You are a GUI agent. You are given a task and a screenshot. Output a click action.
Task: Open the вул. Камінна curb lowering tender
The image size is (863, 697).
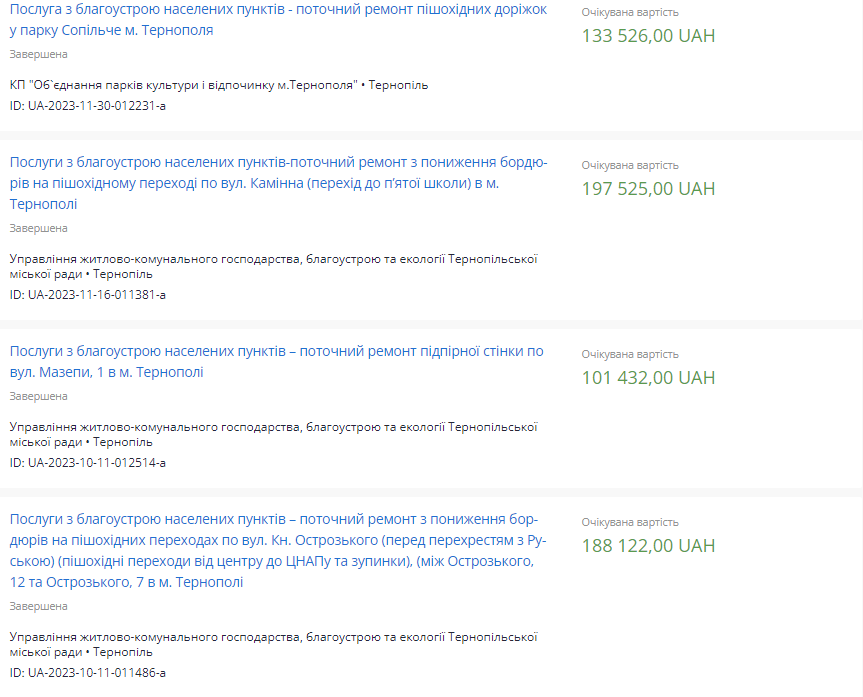(x=278, y=182)
